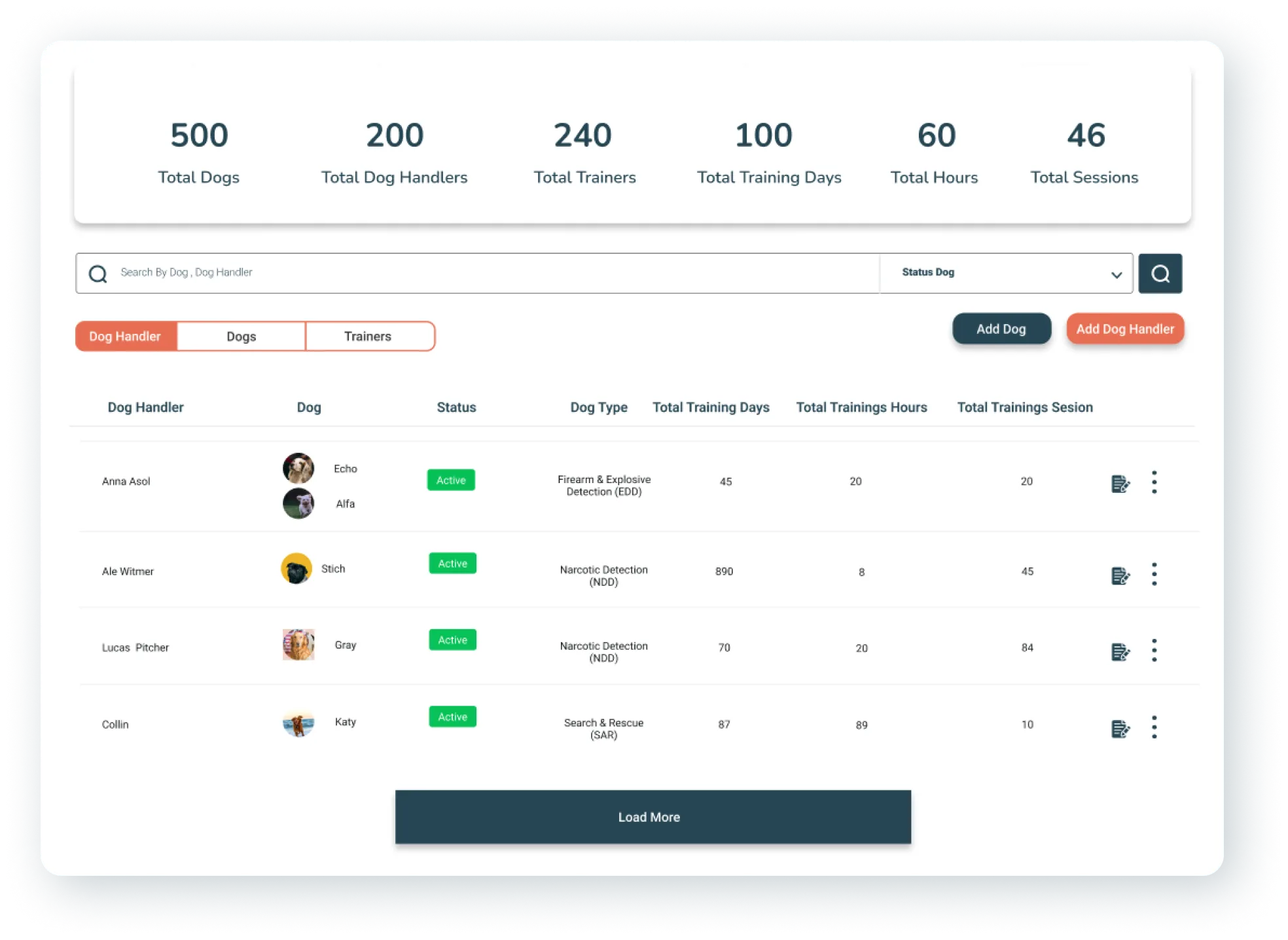The width and height of the screenshot is (1288, 940).
Task: Click edit note icon for Anna Asol
Action: pyautogui.click(x=1120, y=484)
